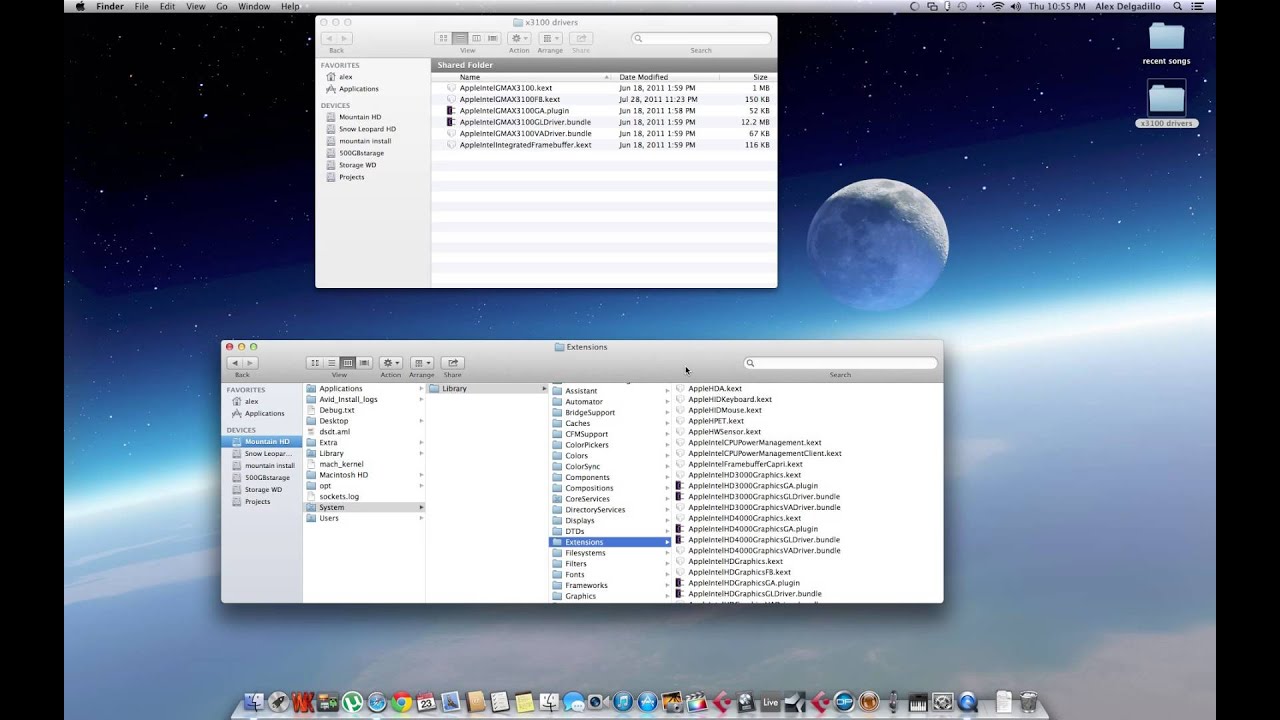This screenshot has width=1280, height=720.
Task: Open the Edit menu
Action: (x=167, y=6)
